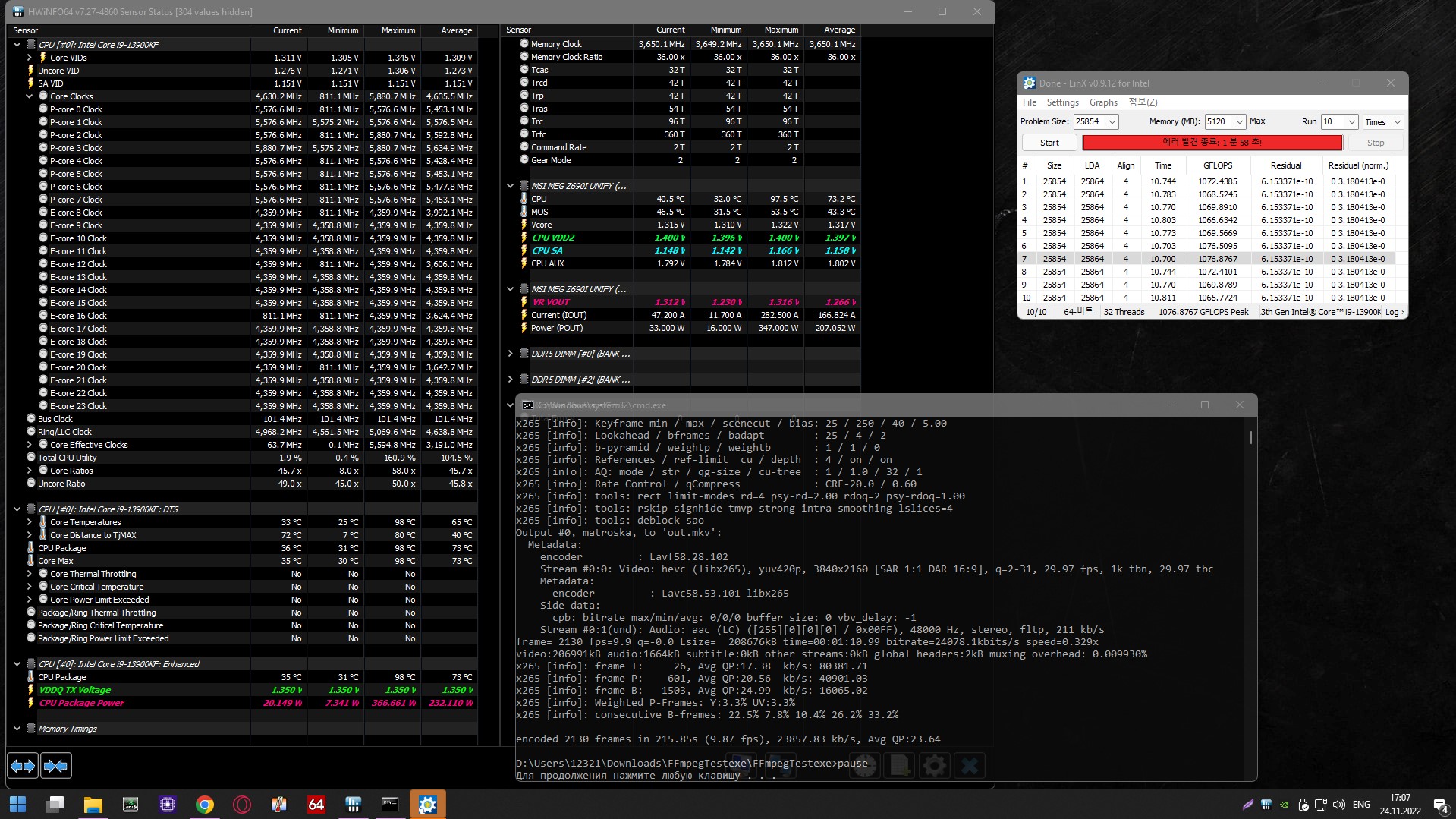Expand Core Temperatures in DTS section
The height and width of the screenshot is (819, 1456).
pos(30,522)
